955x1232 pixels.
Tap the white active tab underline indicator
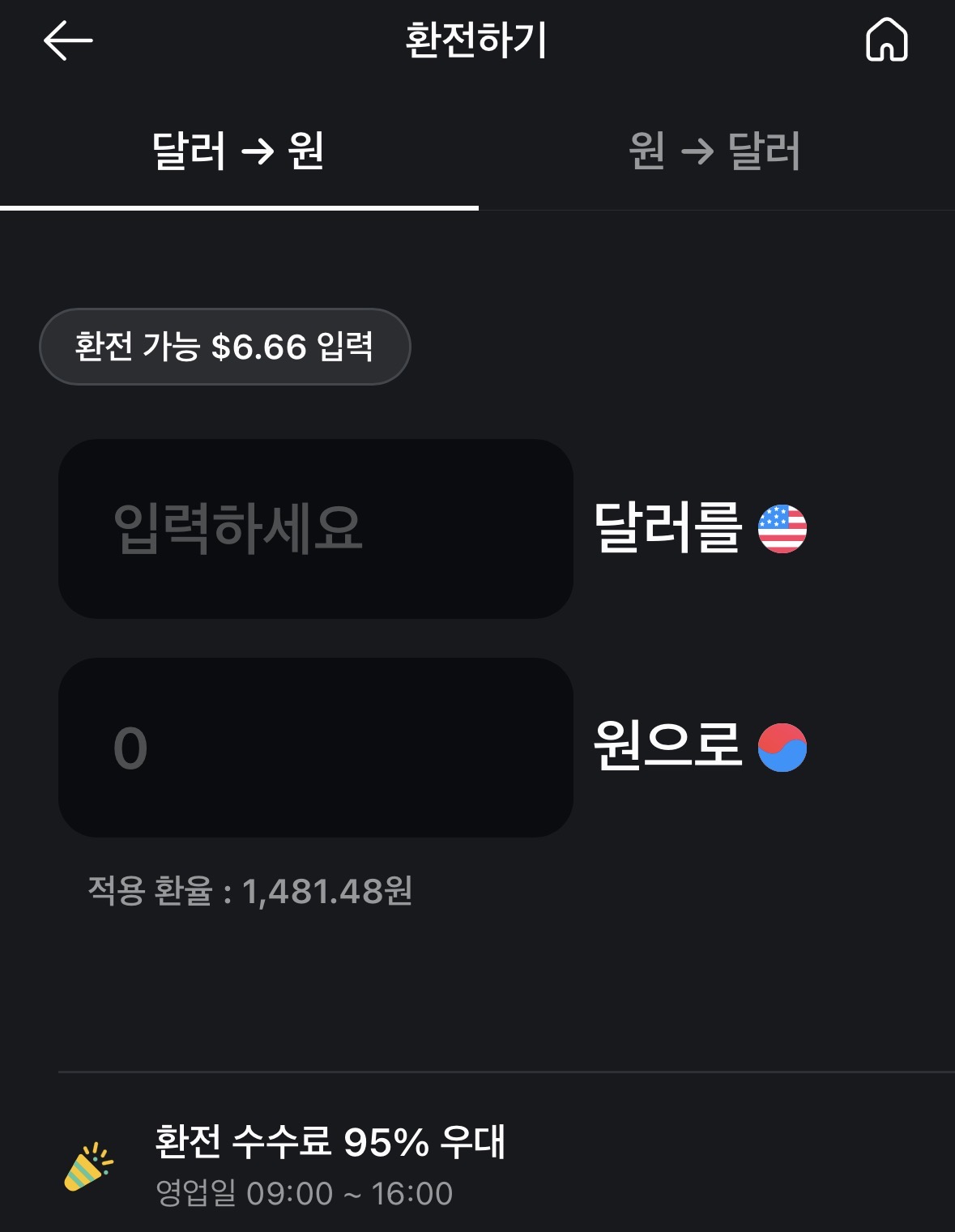coord(239,207)
